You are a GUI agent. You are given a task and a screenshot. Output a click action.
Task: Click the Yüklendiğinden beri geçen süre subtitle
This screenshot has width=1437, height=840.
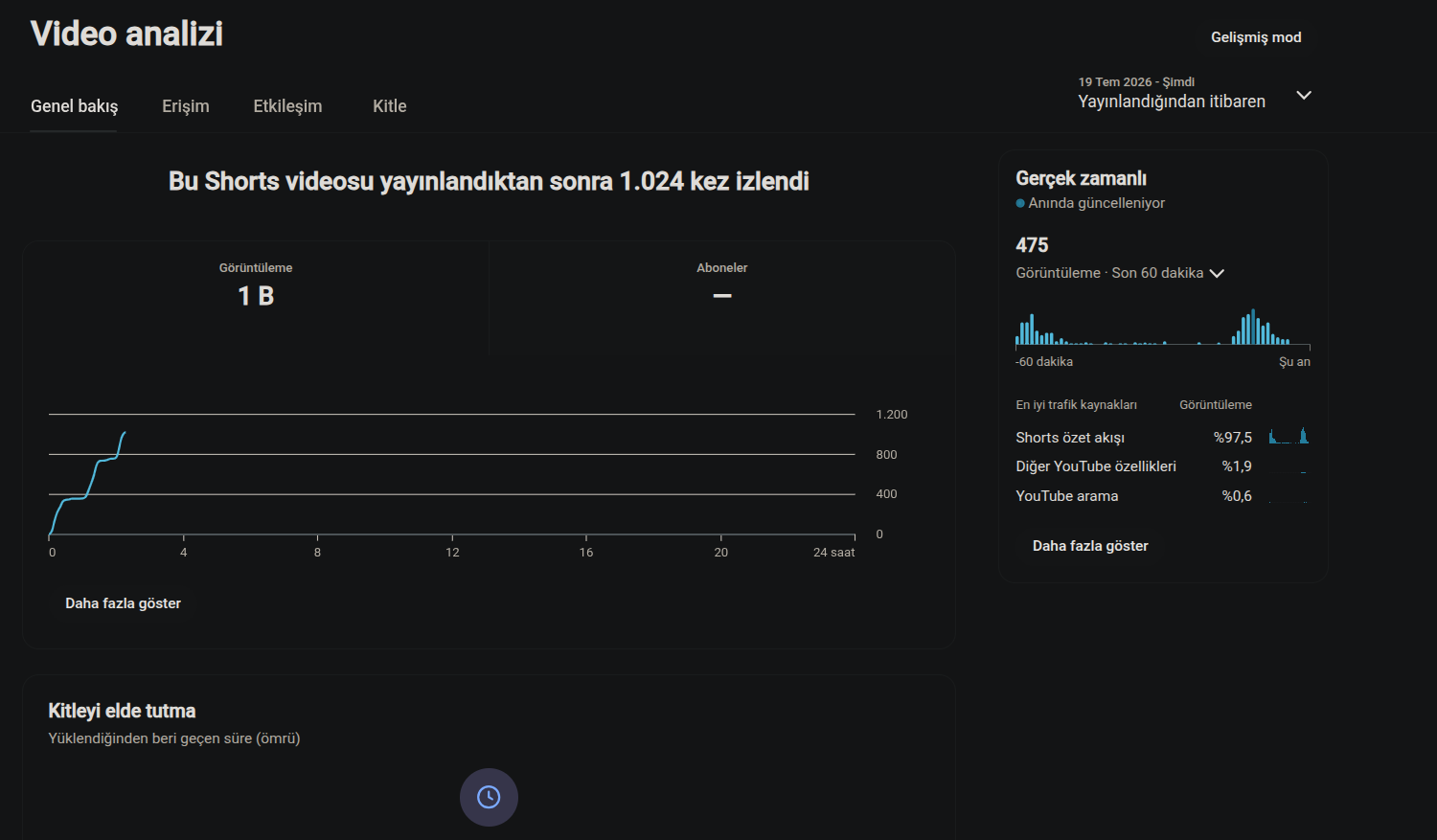click(x=174, y=738)
